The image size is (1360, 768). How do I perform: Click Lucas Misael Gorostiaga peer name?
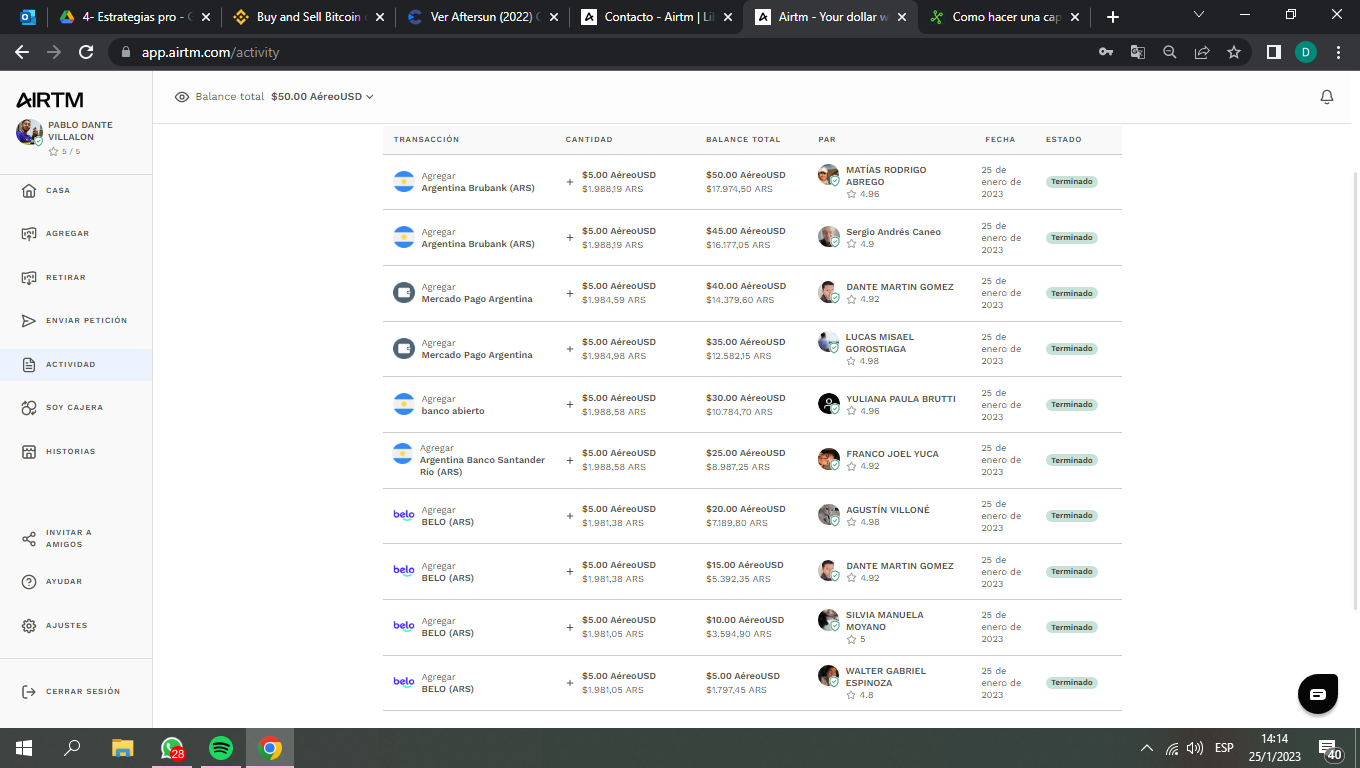880,343
